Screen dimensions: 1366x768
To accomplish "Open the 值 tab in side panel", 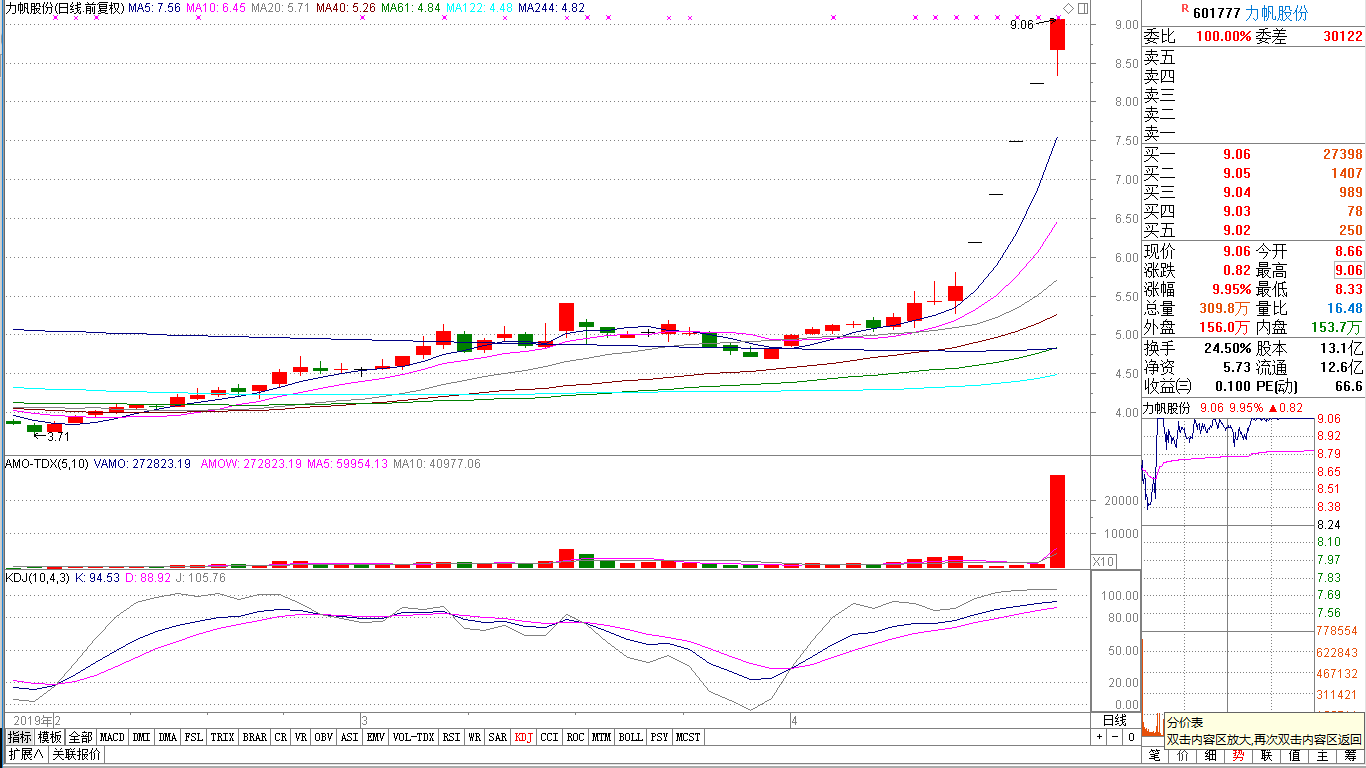I will [x=1295, y=756].
